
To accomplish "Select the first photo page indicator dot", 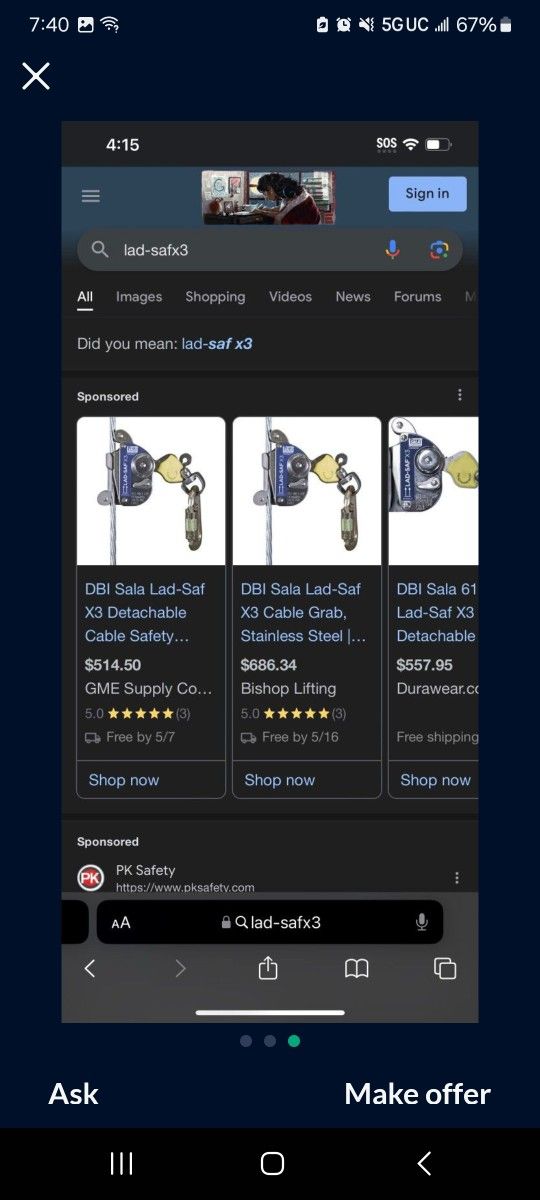I will click(246, 1041).
